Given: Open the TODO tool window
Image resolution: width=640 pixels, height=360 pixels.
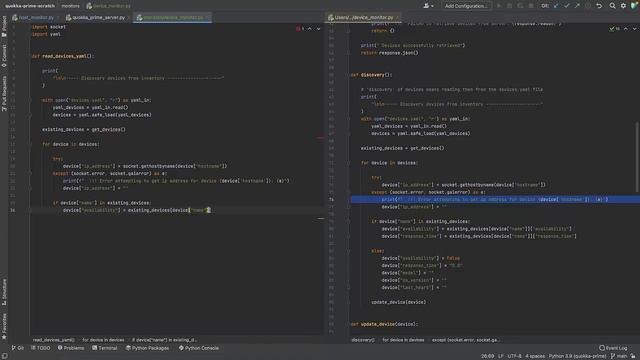Looking at the screenshot, I should click(40, 348).
